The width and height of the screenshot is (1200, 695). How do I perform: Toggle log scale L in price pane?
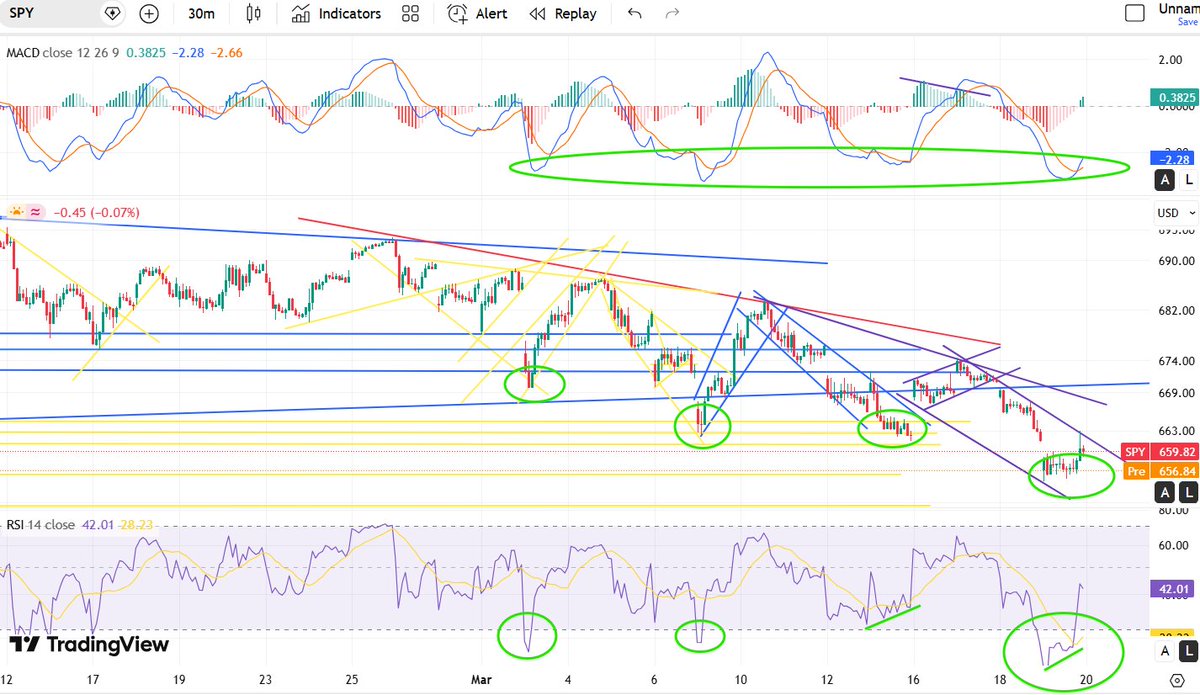pos(1188,492)
